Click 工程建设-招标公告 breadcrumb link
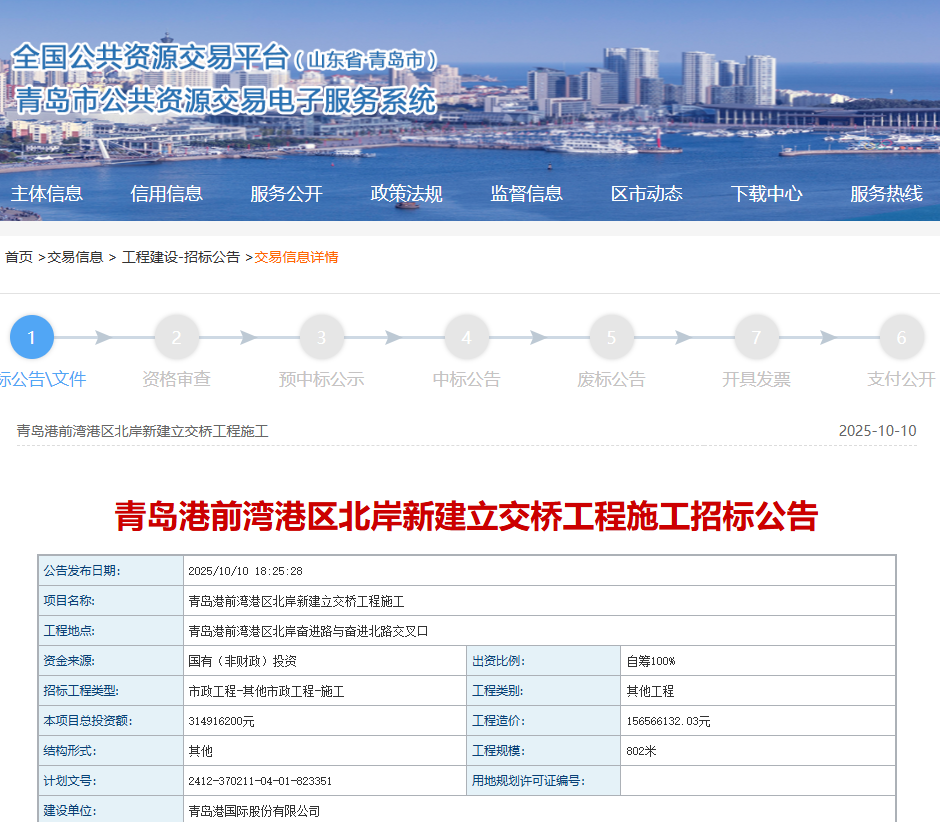The image size is (940, 822). 181,257
